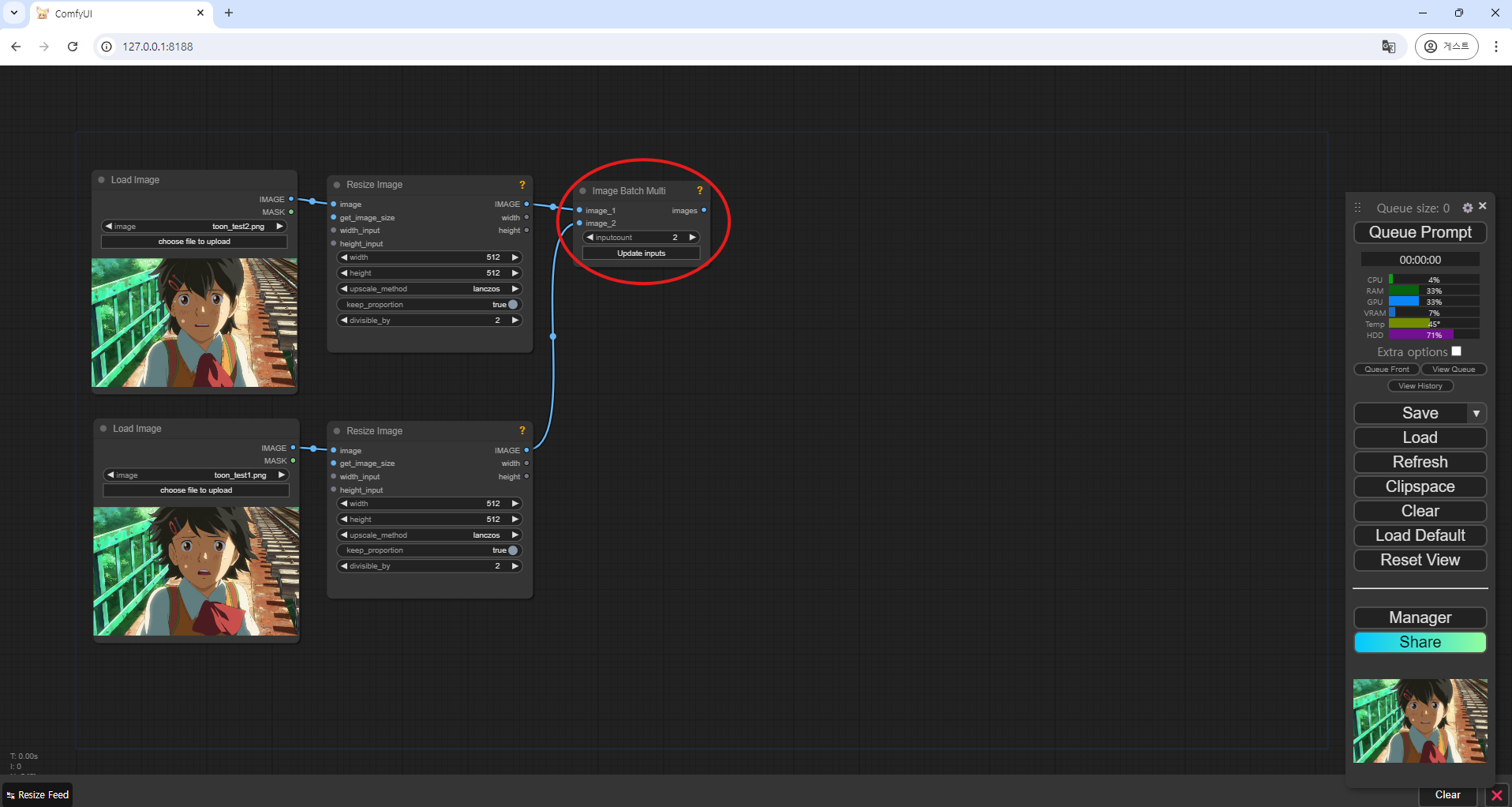1512x807 pixels.
Task: Open a new browser tab
Action: [x=229, y=13]
